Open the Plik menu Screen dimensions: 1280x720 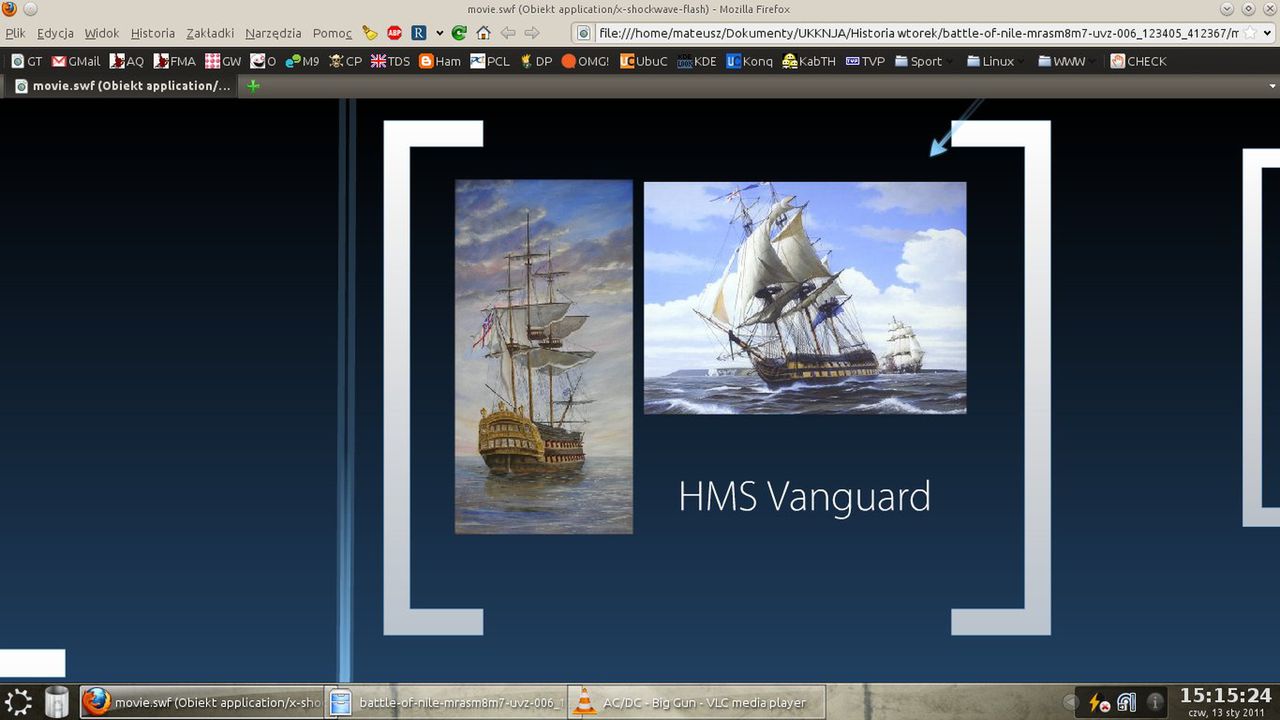click(15, 33)
